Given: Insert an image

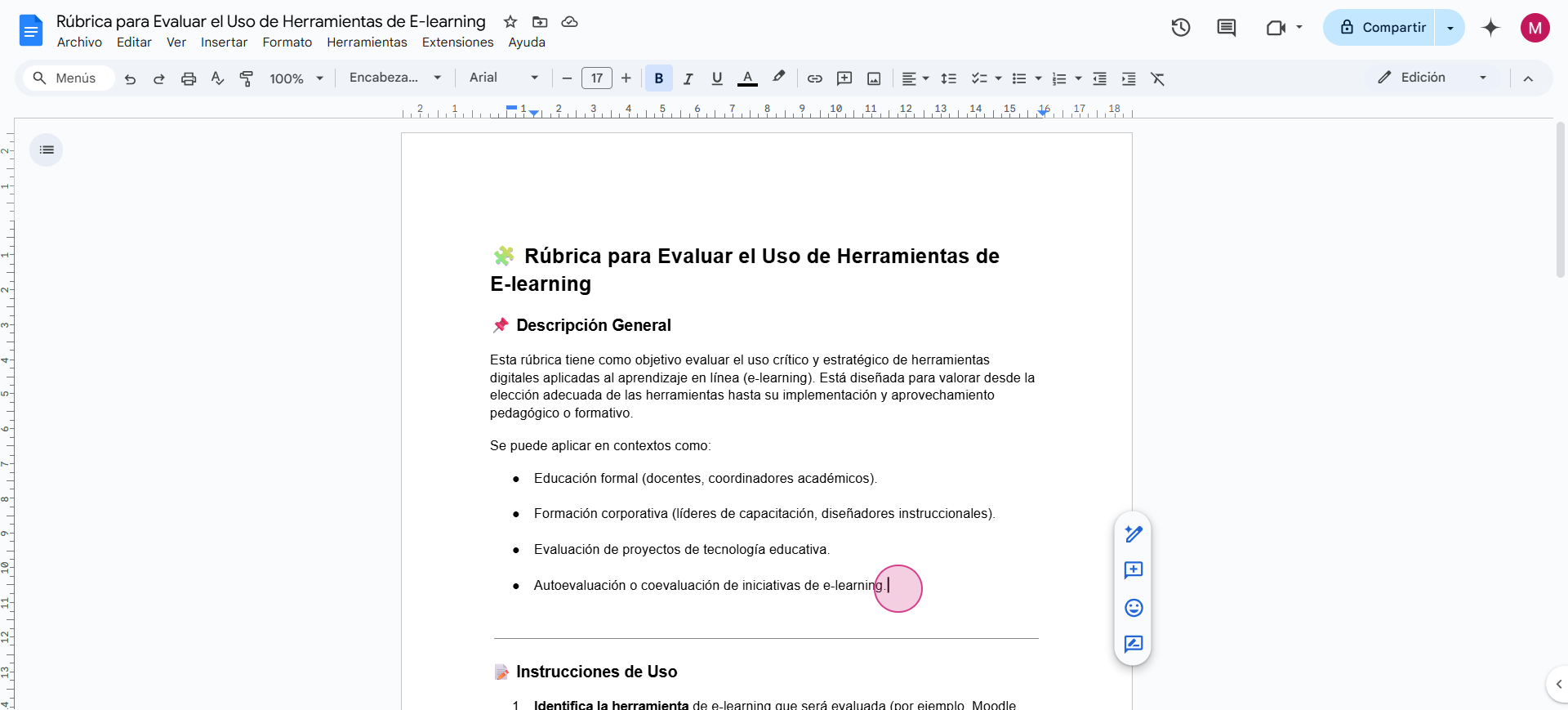Looking at the screenshot, I should pyautogui.click(x=874, y=78).
